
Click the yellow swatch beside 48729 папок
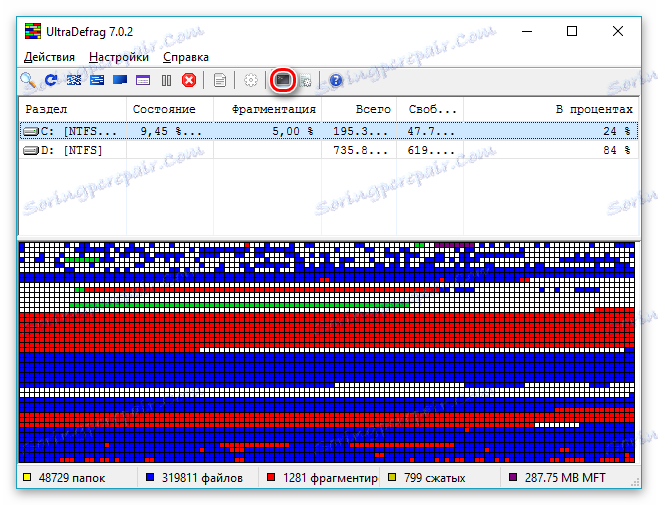(x=27, y=477)
